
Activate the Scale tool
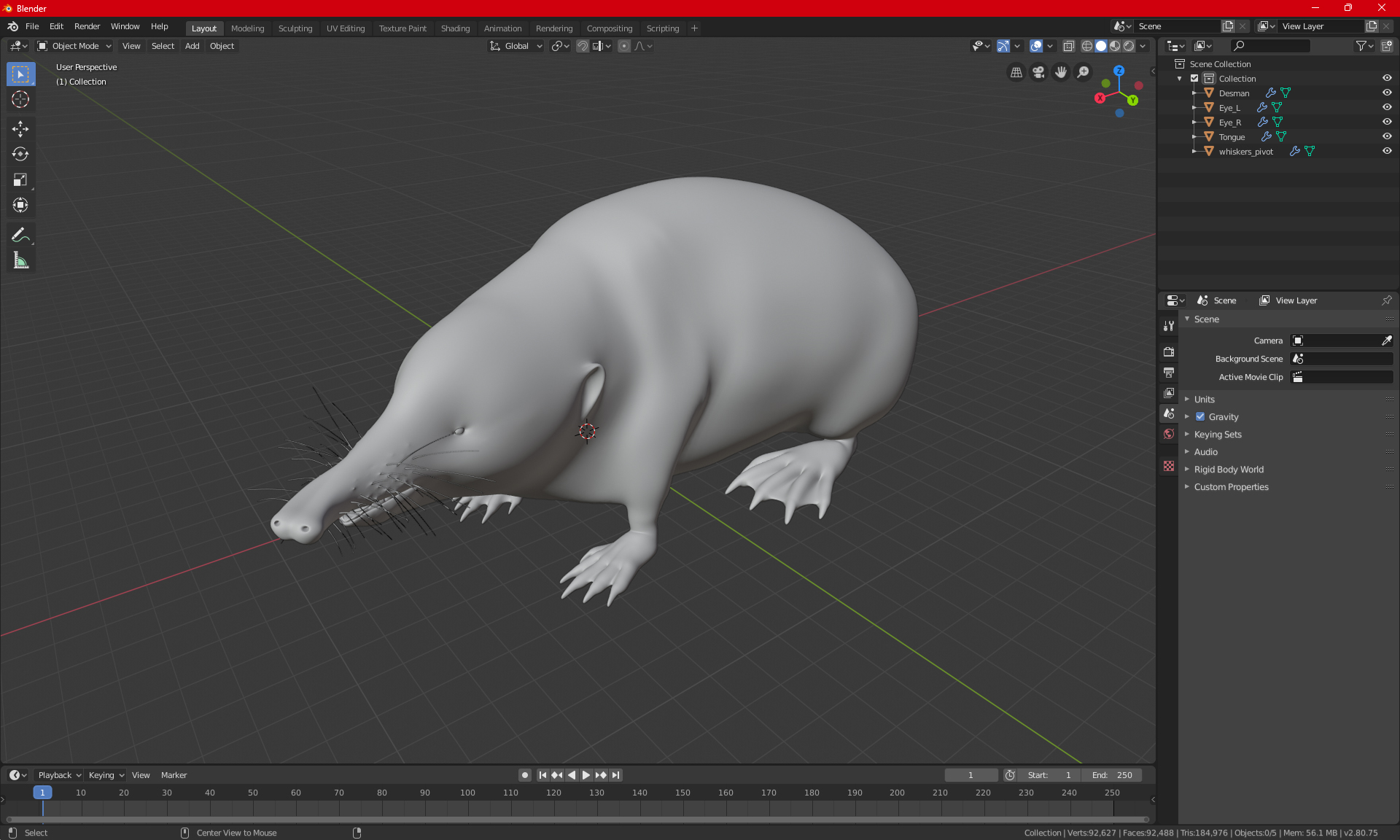point(20,180)
